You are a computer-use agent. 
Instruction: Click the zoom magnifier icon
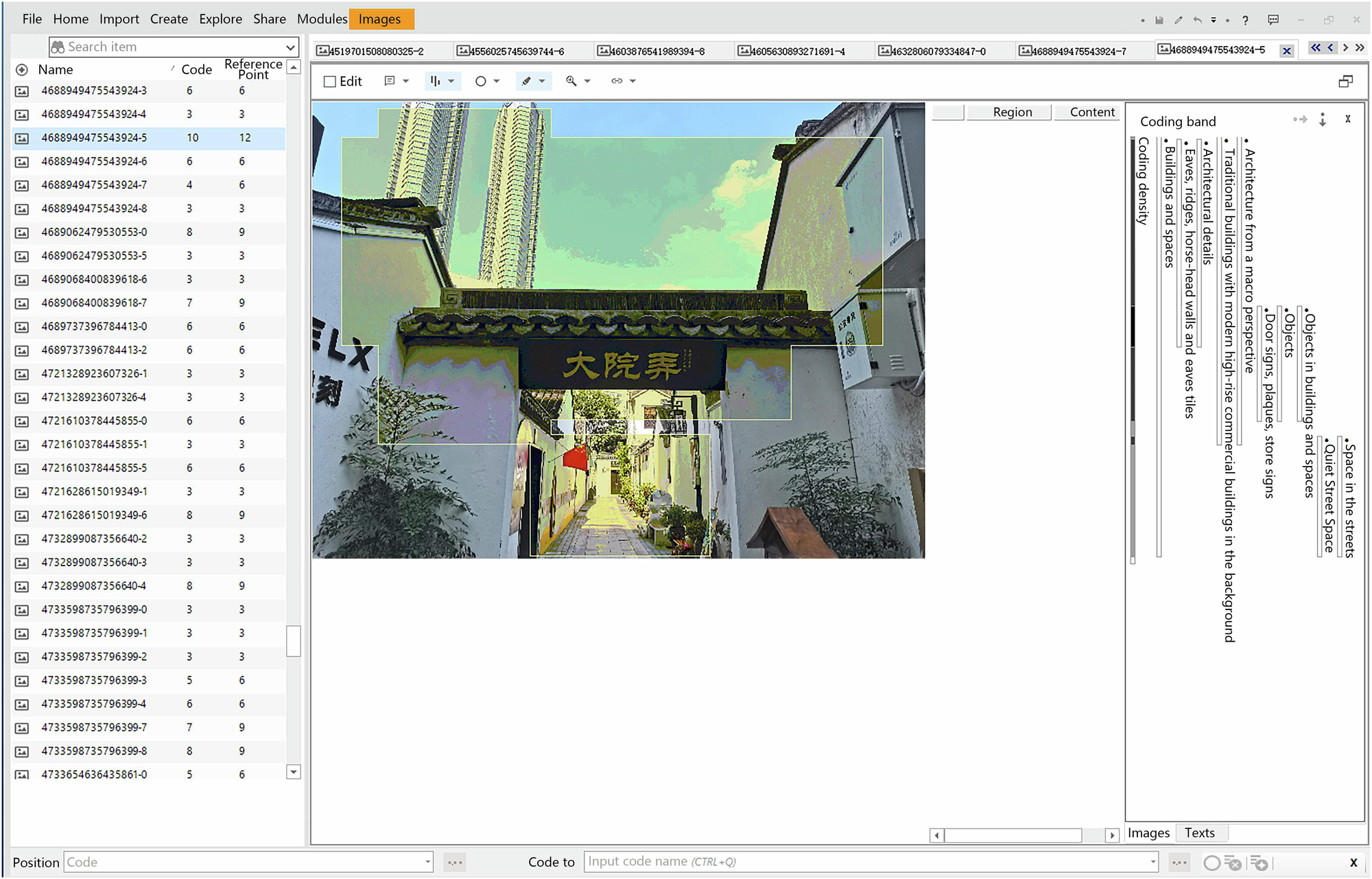(571, 81)
